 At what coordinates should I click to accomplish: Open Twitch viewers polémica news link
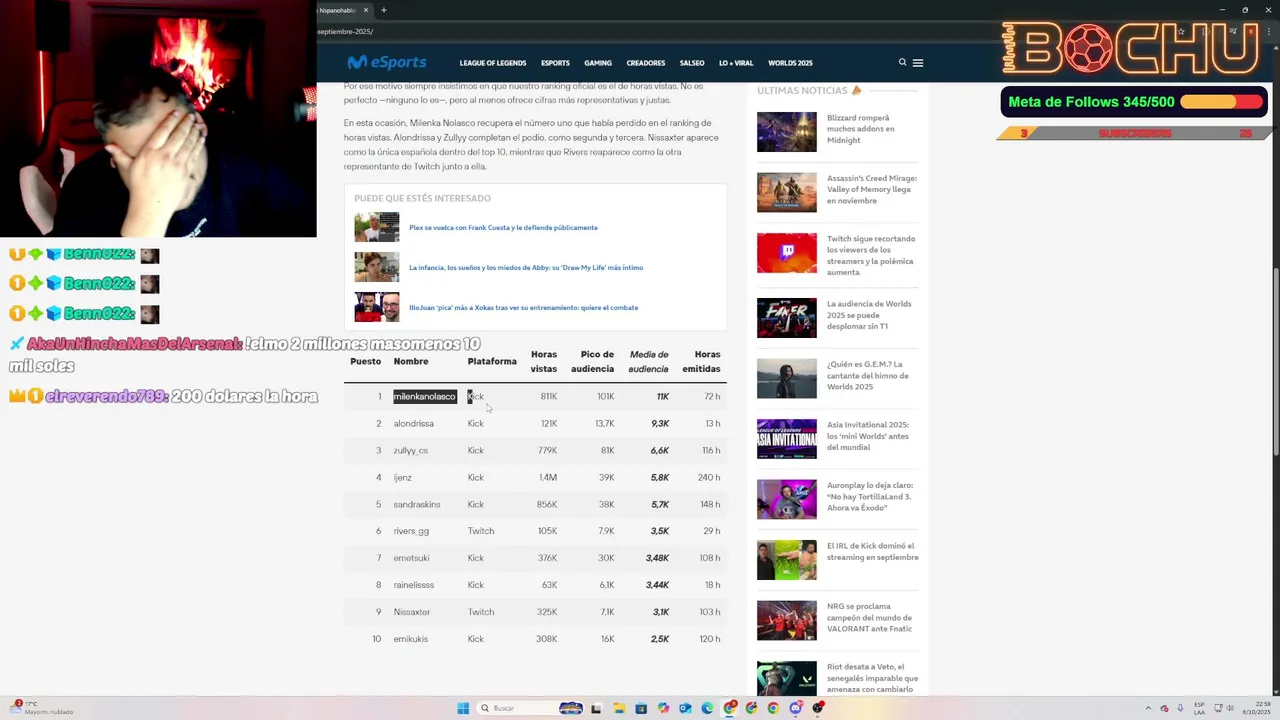pyautogui.click(x=870, y=255)
